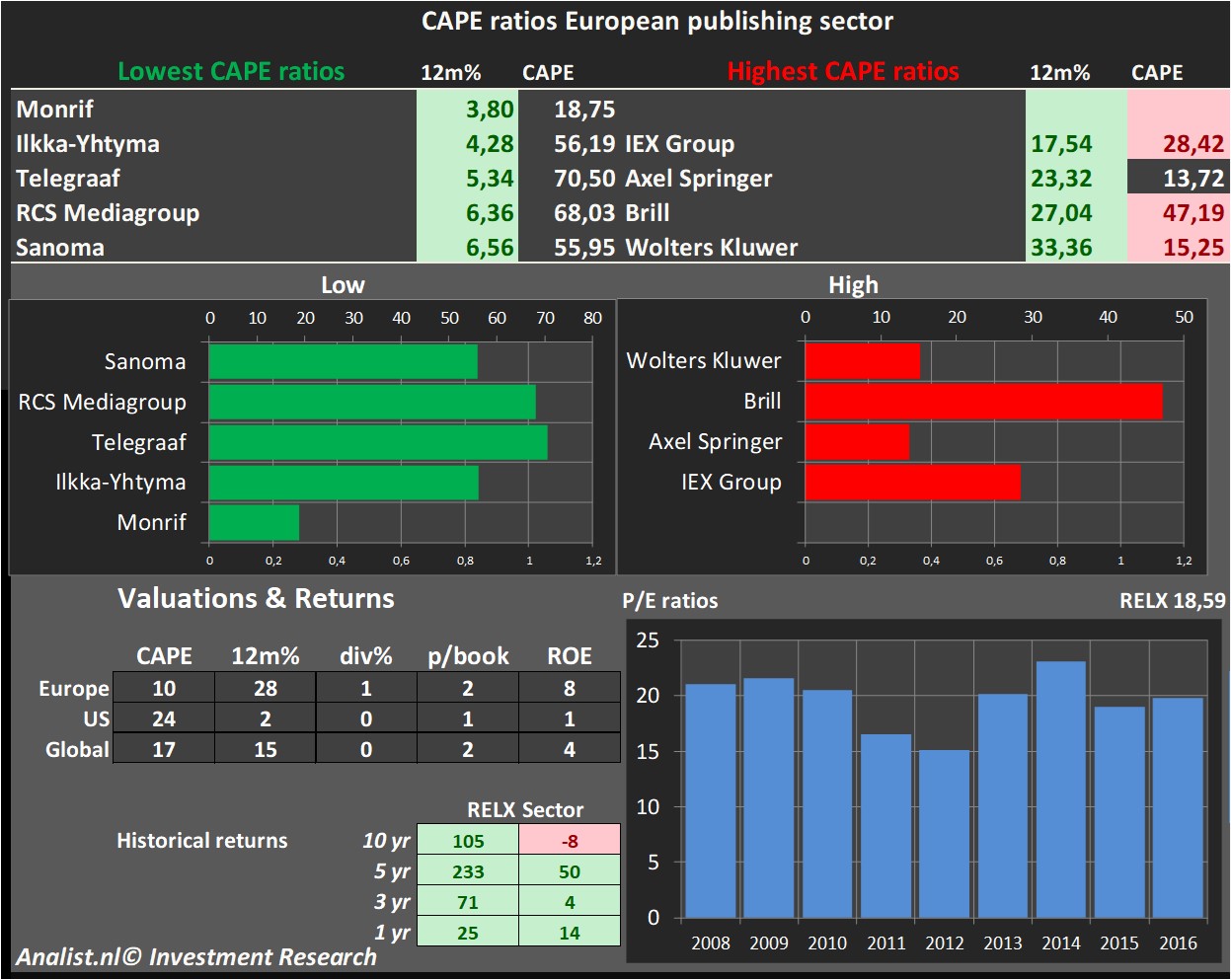
Task: Click the Telegraaf green bar in Low chart
Action: point(377,442)
